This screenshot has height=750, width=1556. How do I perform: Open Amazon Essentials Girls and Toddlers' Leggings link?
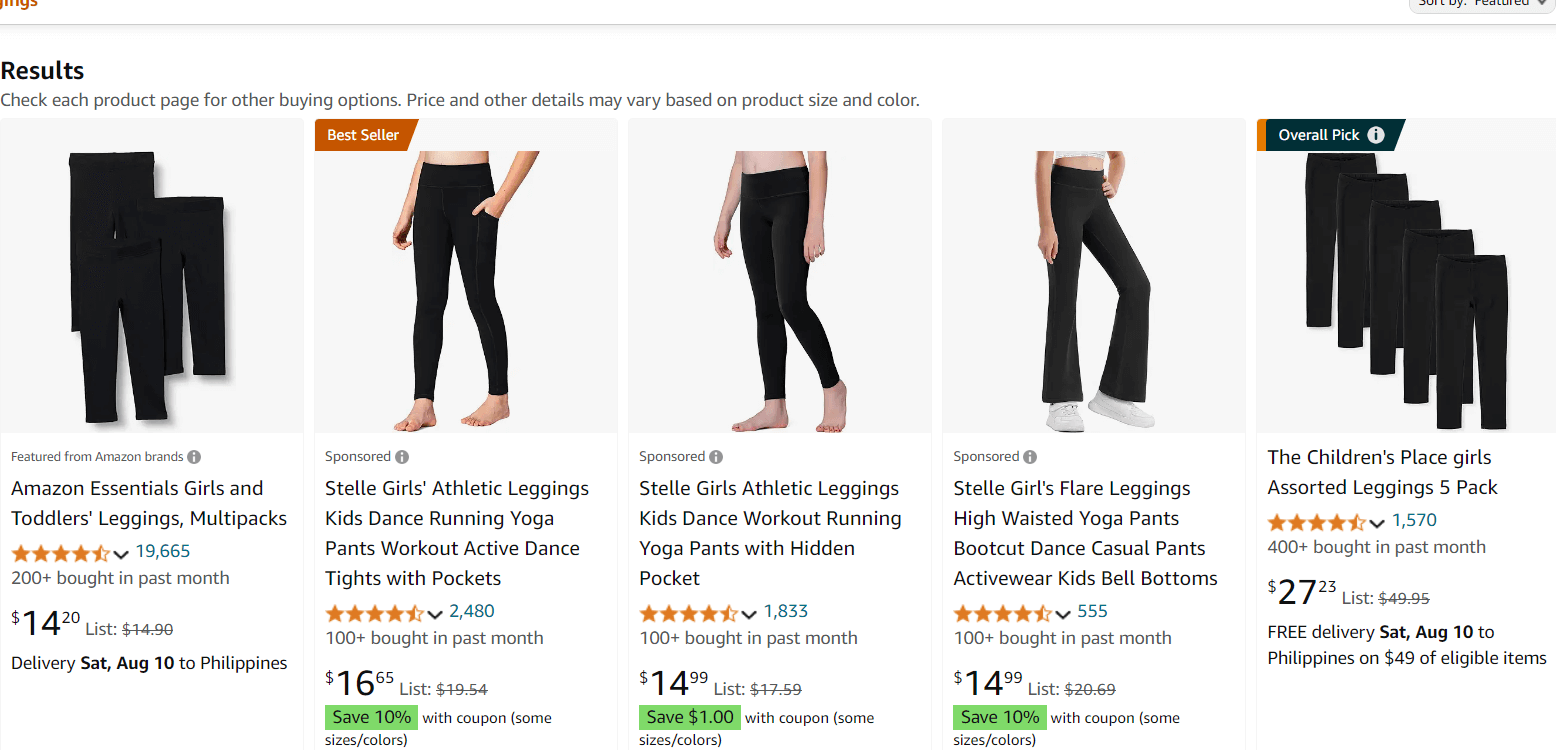[x=149, y=503]
